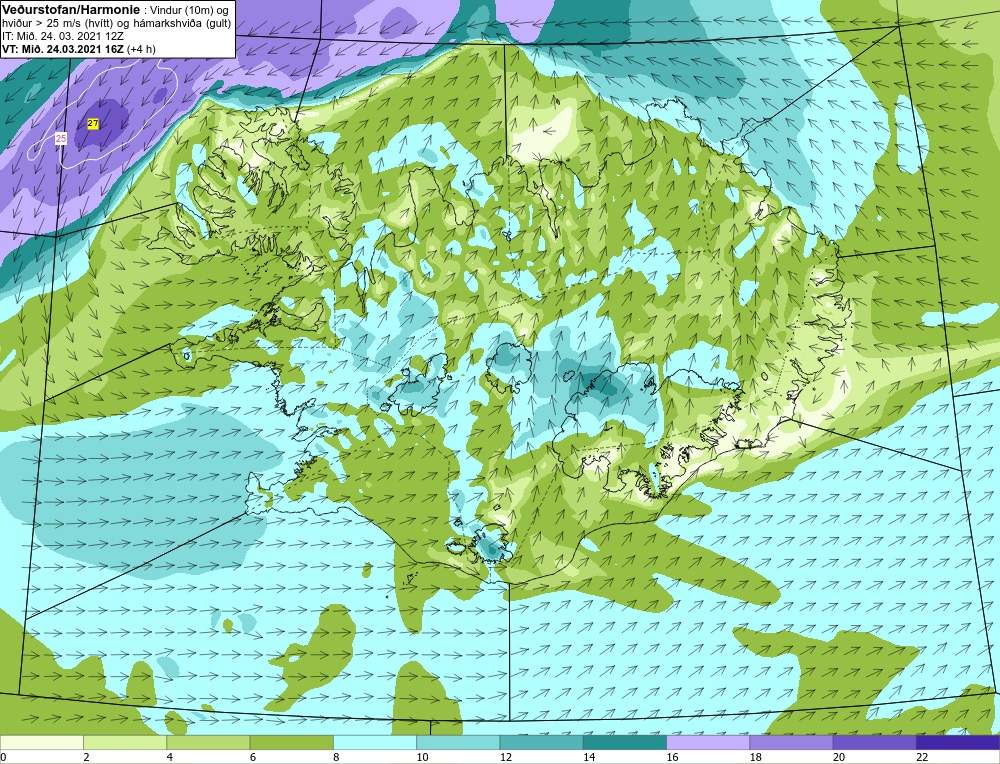Screen dimensions: 1000x764
Task: Pick the lavender 16–18 legend swatch
Action: 708,742
